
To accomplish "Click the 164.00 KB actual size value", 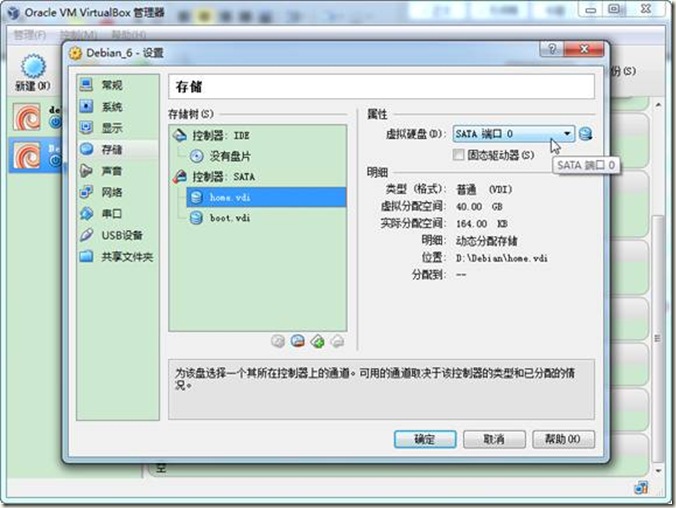I will [x=482, y=224].
